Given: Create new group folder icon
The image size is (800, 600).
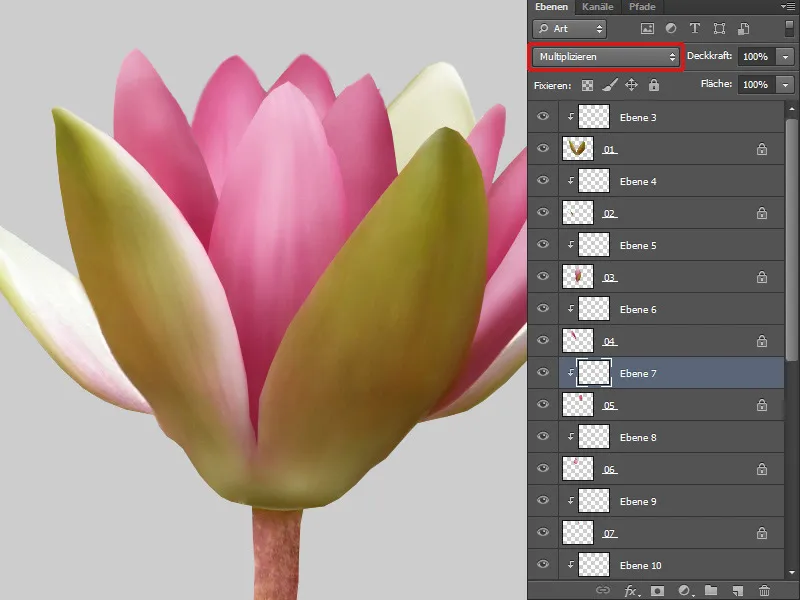Looking at the screenshot, I should 711,590.
